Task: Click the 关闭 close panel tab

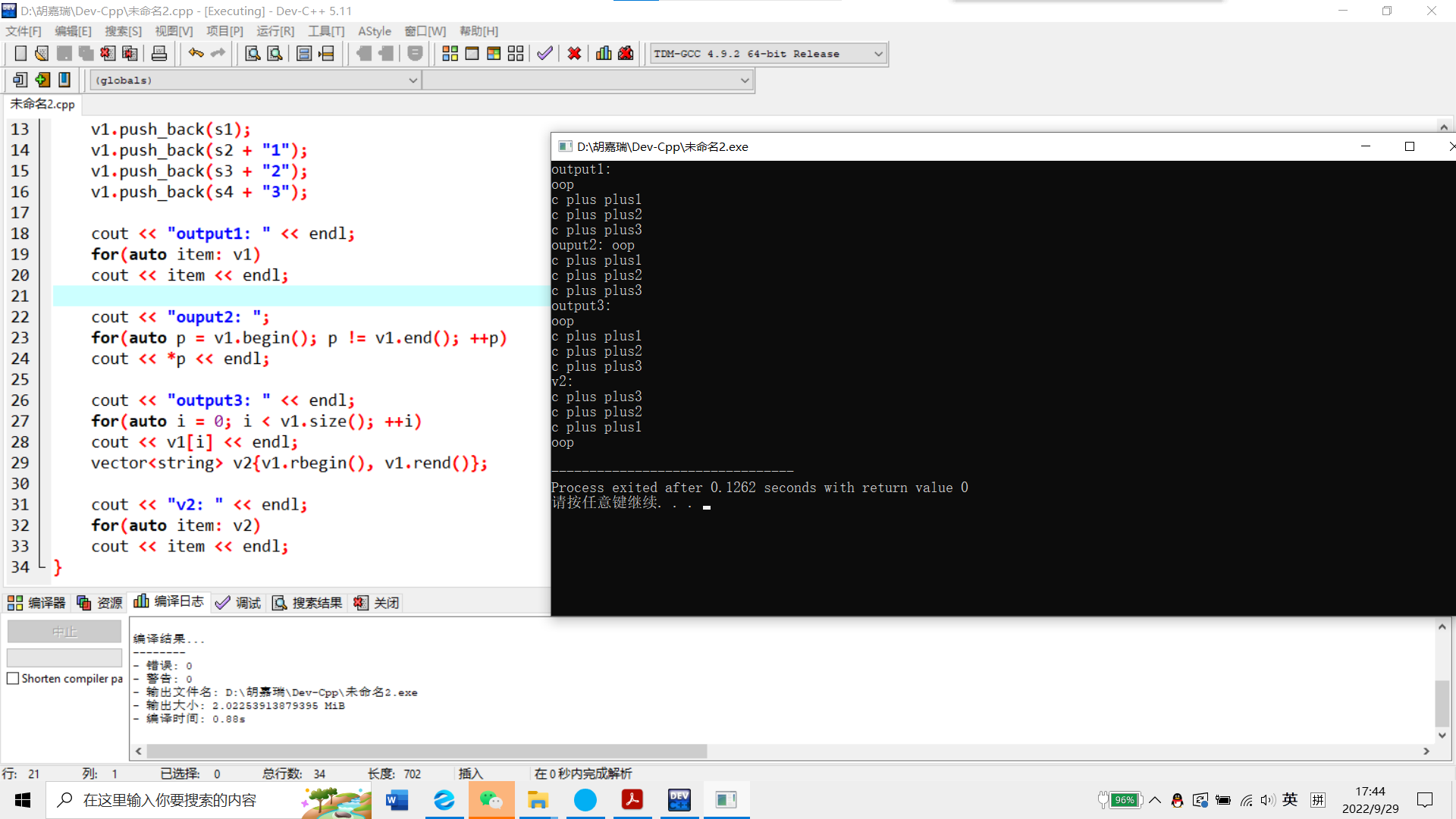Action: coord(377,603)
